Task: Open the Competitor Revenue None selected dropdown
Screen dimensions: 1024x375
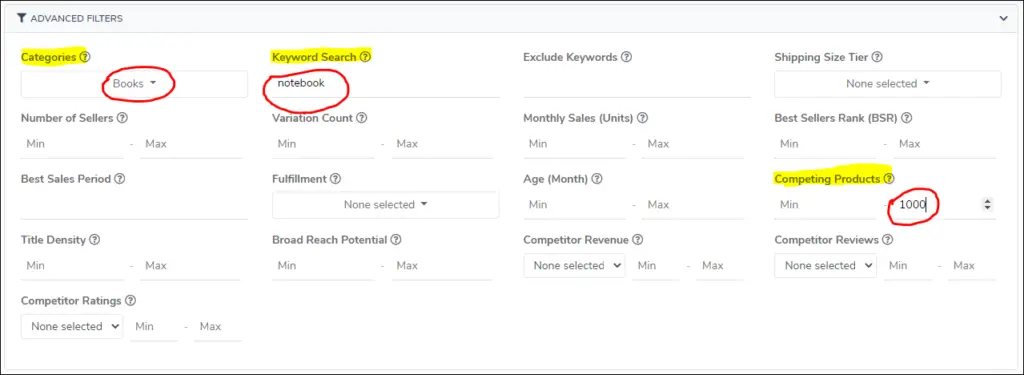Action: point(574,265)
